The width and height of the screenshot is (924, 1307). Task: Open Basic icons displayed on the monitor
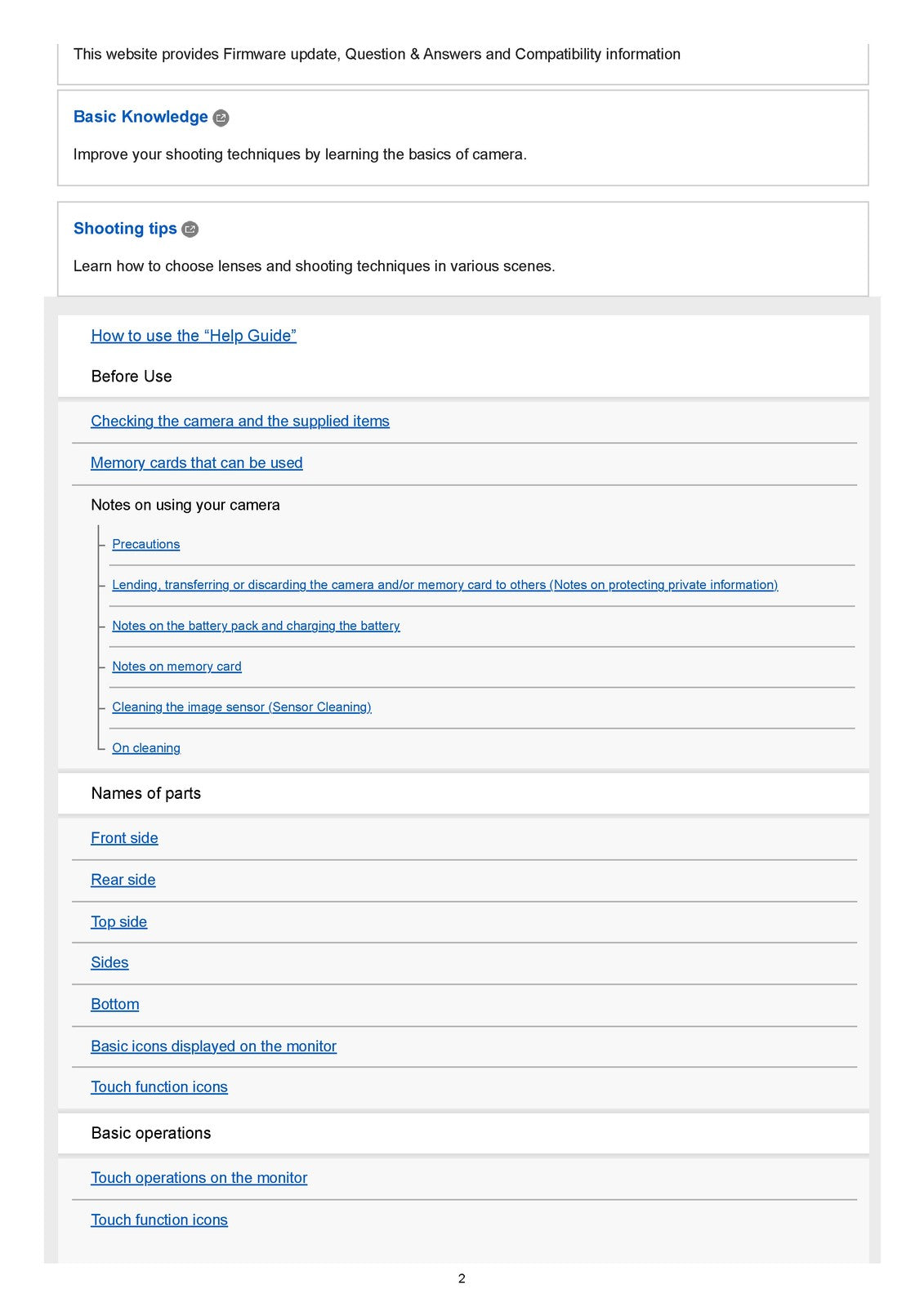coord(213,1046)
